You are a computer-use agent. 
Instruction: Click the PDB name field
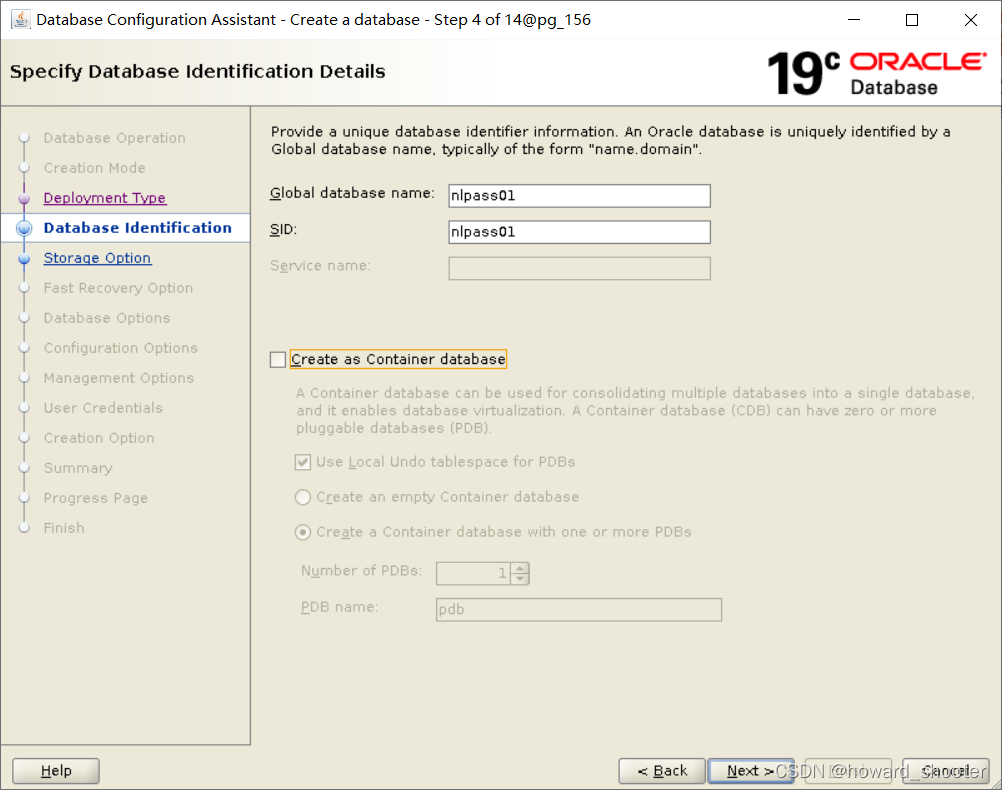(x=579, y=610)
